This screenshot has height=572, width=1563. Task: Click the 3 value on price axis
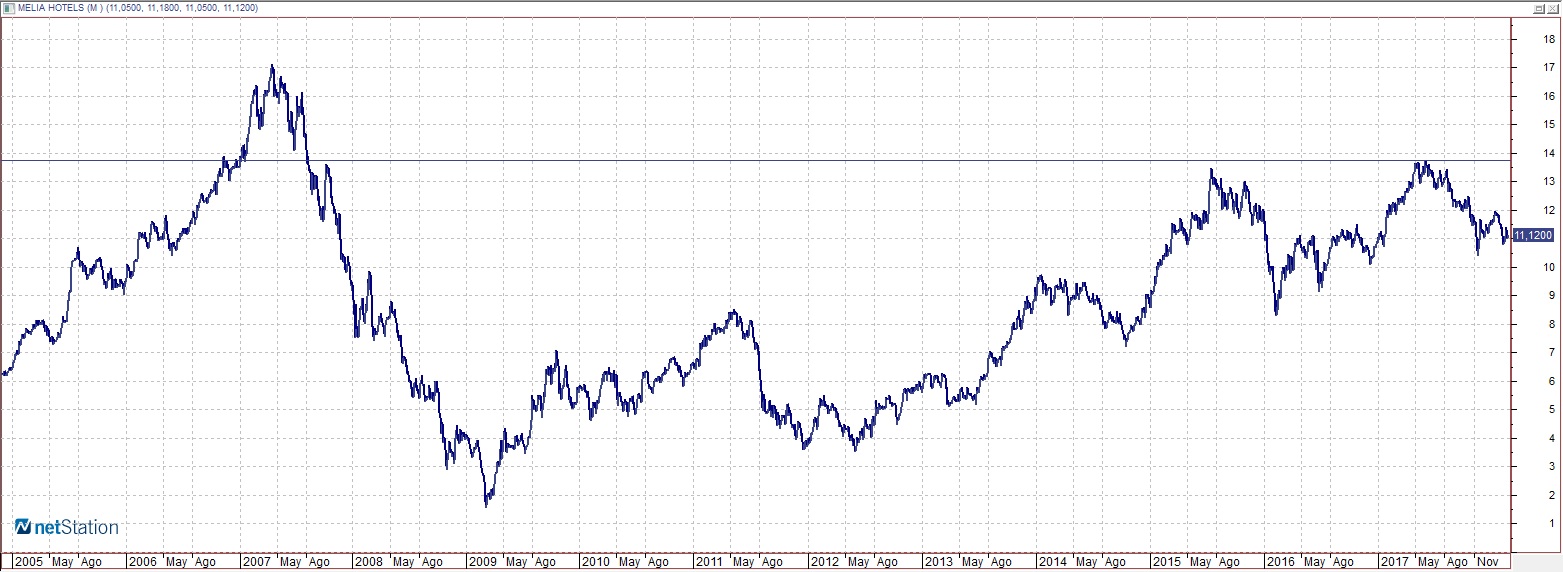tap(1550, 467)
